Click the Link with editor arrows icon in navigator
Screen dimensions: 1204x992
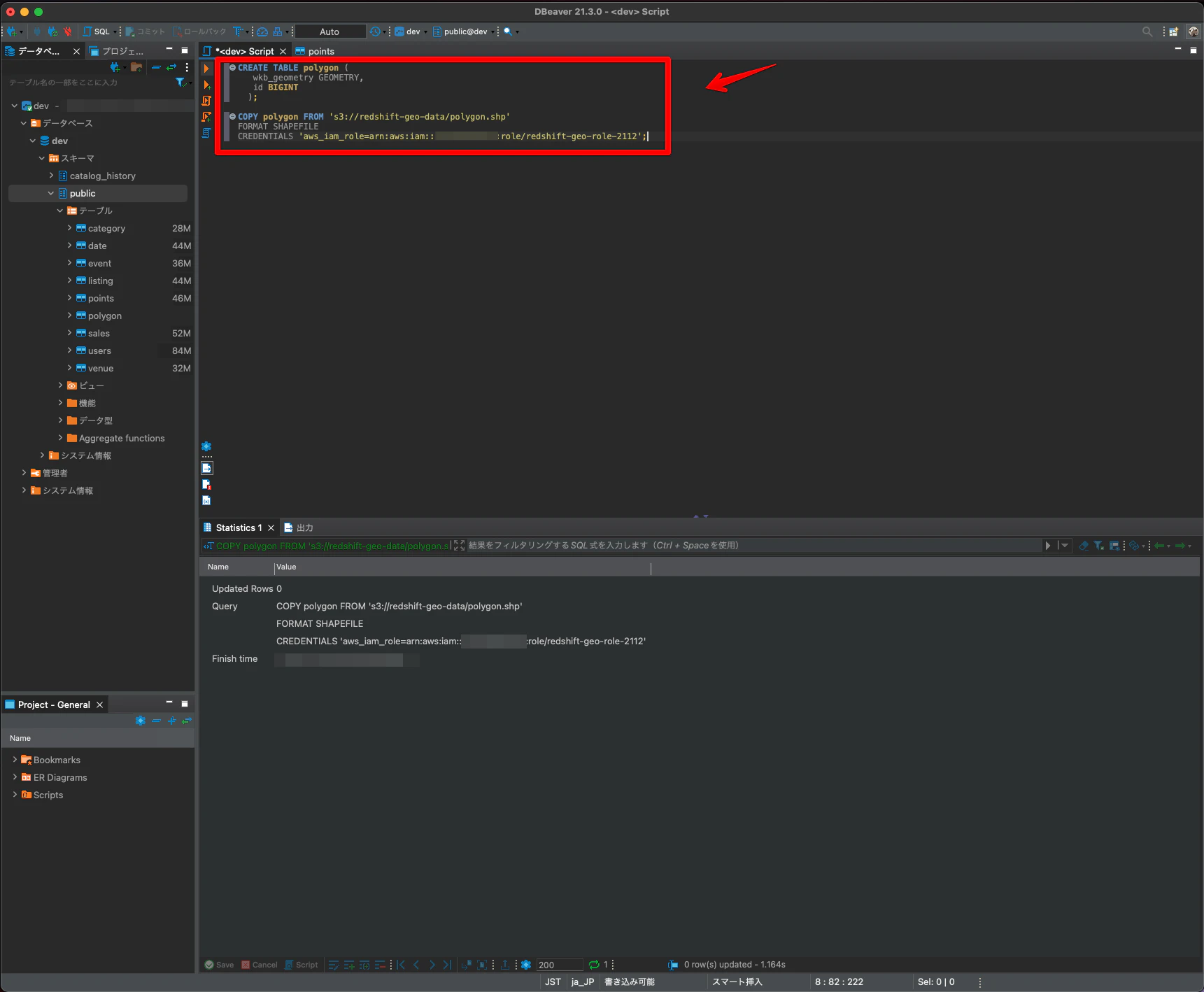coord(171,67)
